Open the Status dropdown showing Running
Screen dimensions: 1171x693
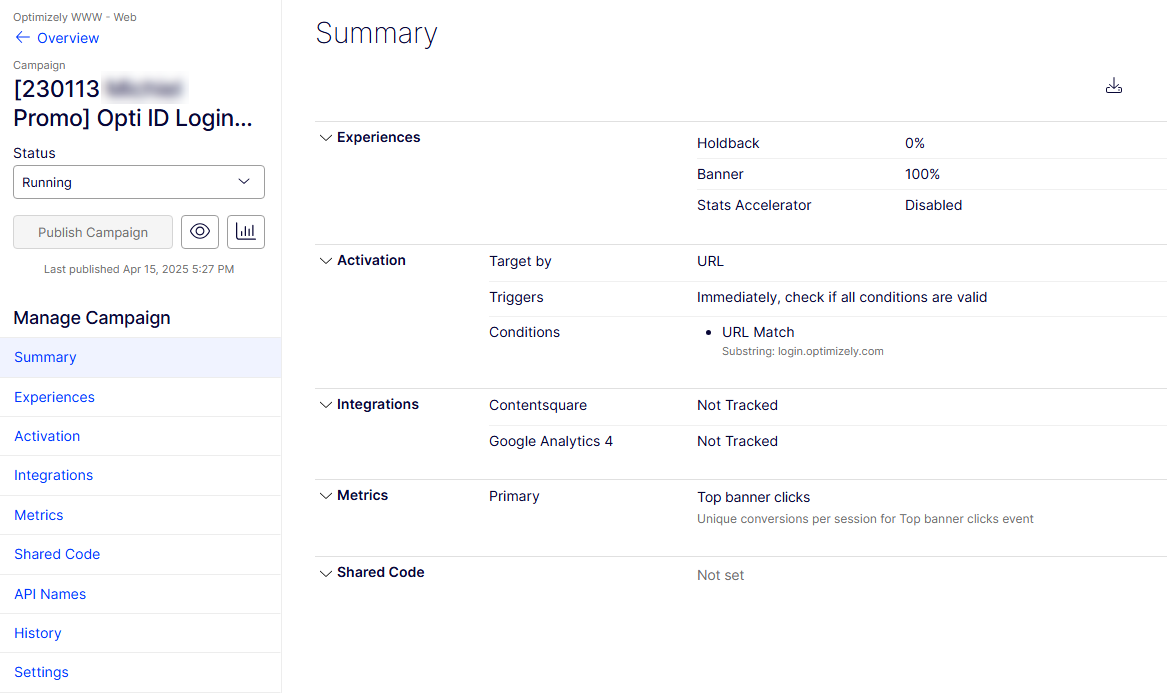click(139, 182)
